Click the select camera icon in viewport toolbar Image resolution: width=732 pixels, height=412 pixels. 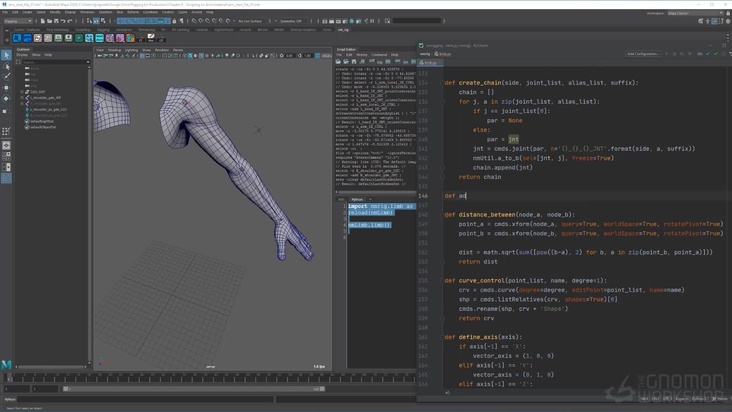pos(98,56)
